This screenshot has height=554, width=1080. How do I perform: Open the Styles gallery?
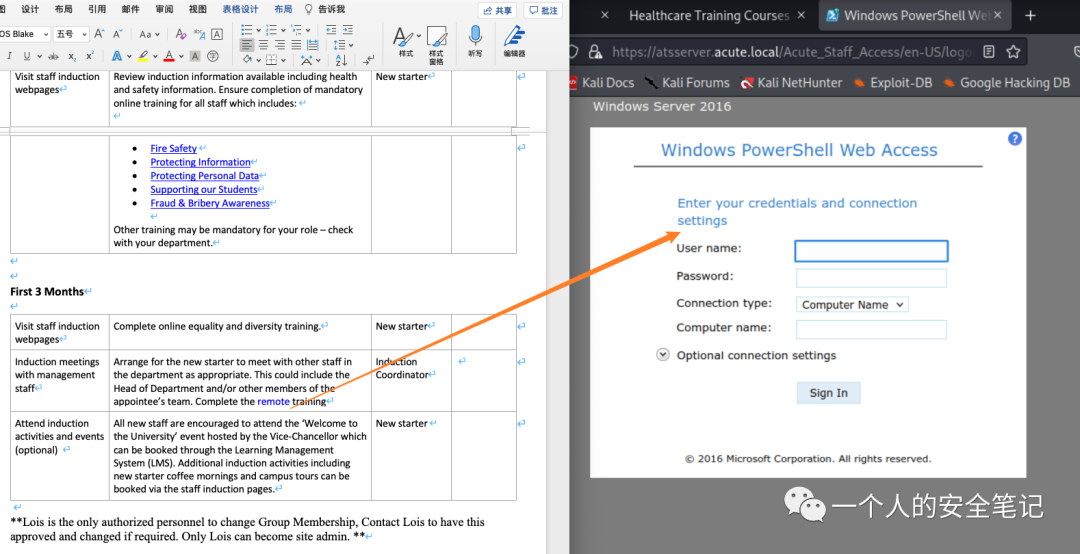(x=406, y=41)
